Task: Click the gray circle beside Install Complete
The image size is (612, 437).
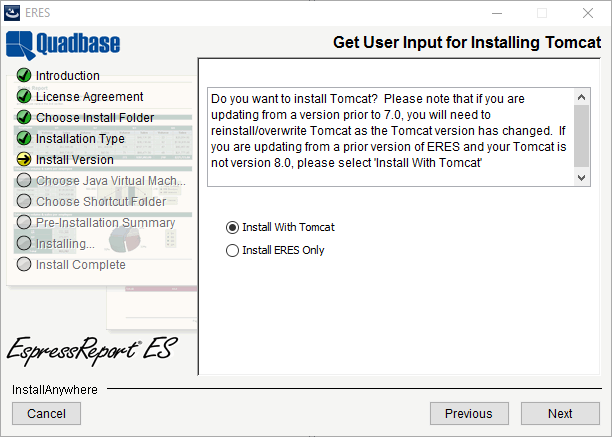Action: tap(24, 265)
